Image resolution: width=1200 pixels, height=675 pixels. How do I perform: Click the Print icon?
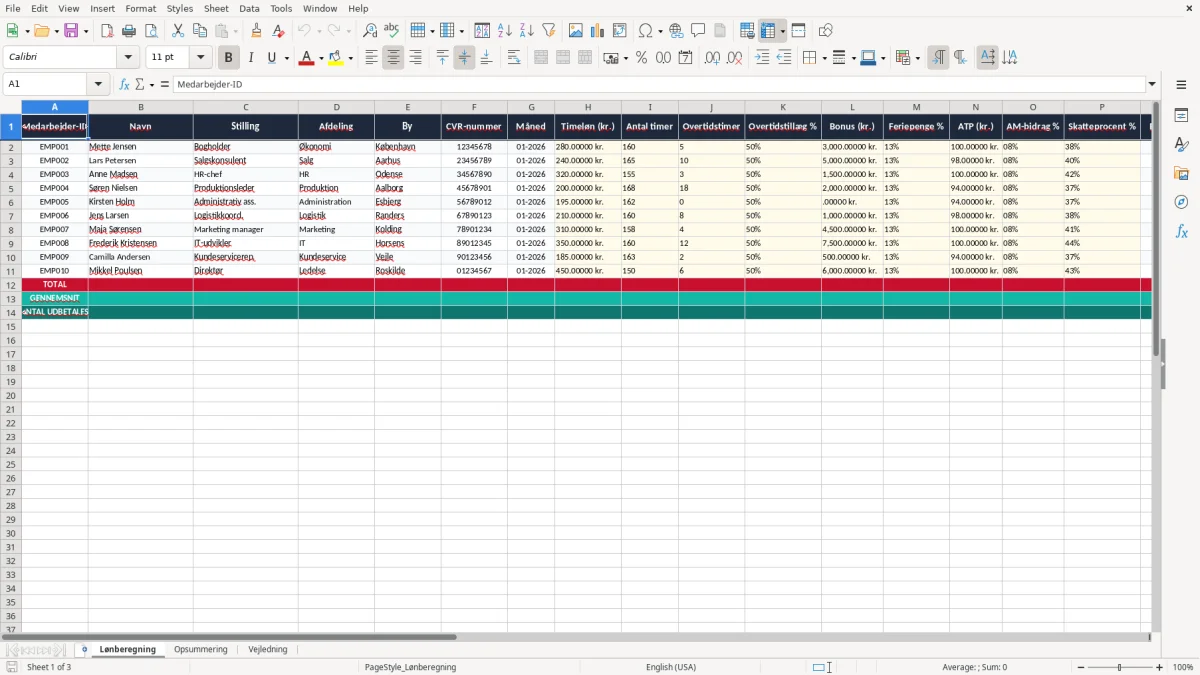[129, 31]
